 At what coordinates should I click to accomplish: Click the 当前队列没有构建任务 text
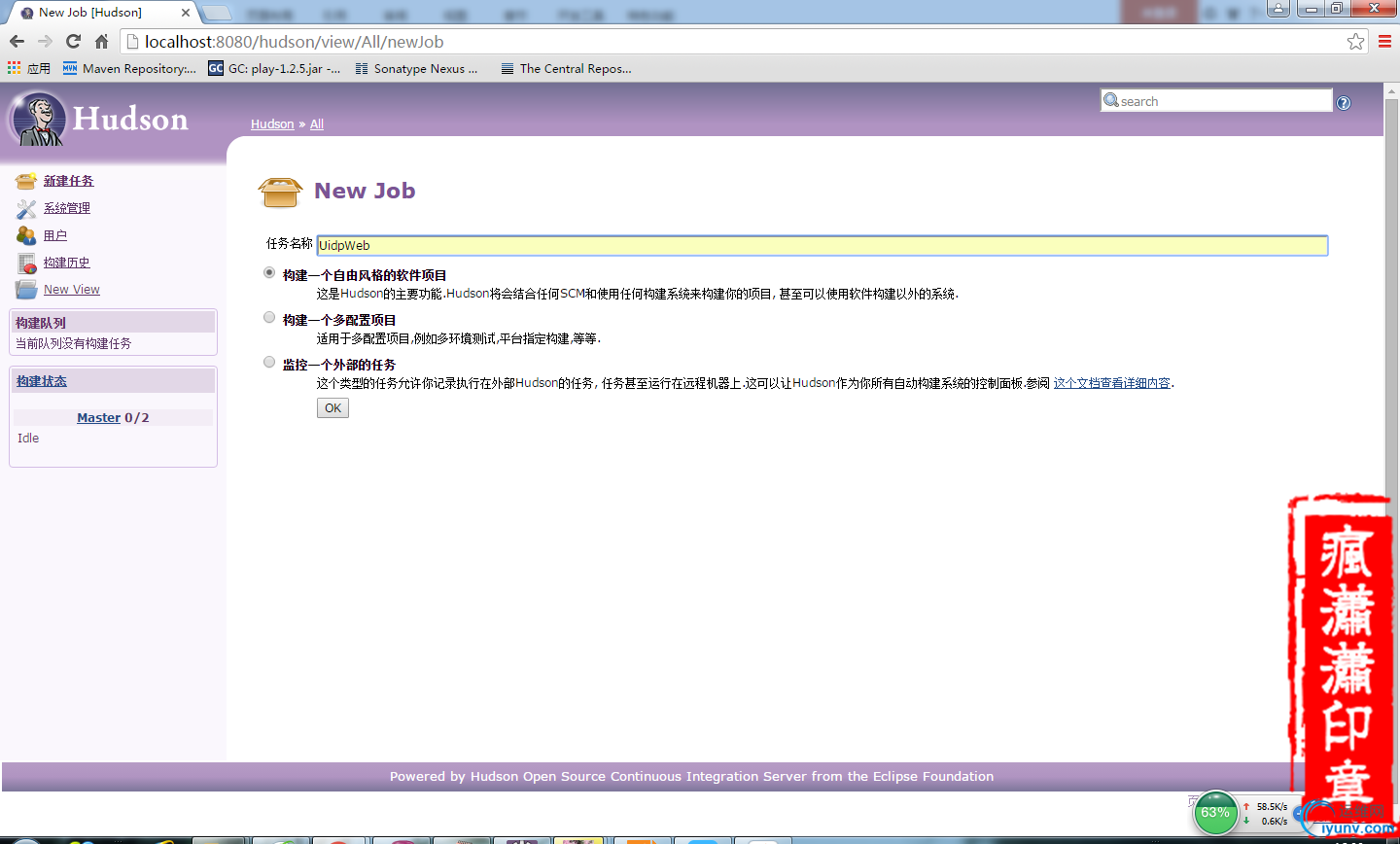tap(73, 343)
